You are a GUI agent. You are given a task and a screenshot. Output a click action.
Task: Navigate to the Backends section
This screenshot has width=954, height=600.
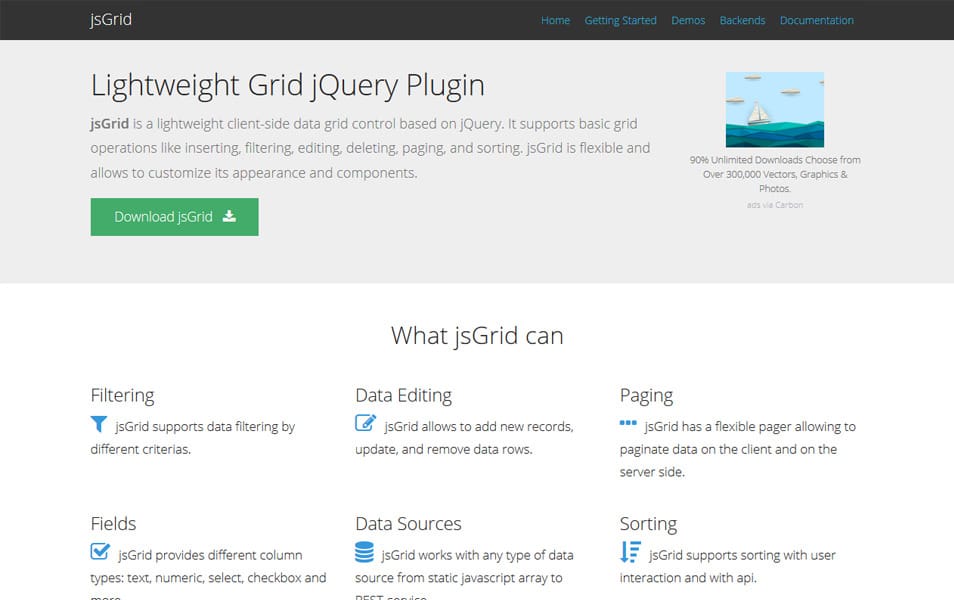pyautogui.click(x=742, y=20)
